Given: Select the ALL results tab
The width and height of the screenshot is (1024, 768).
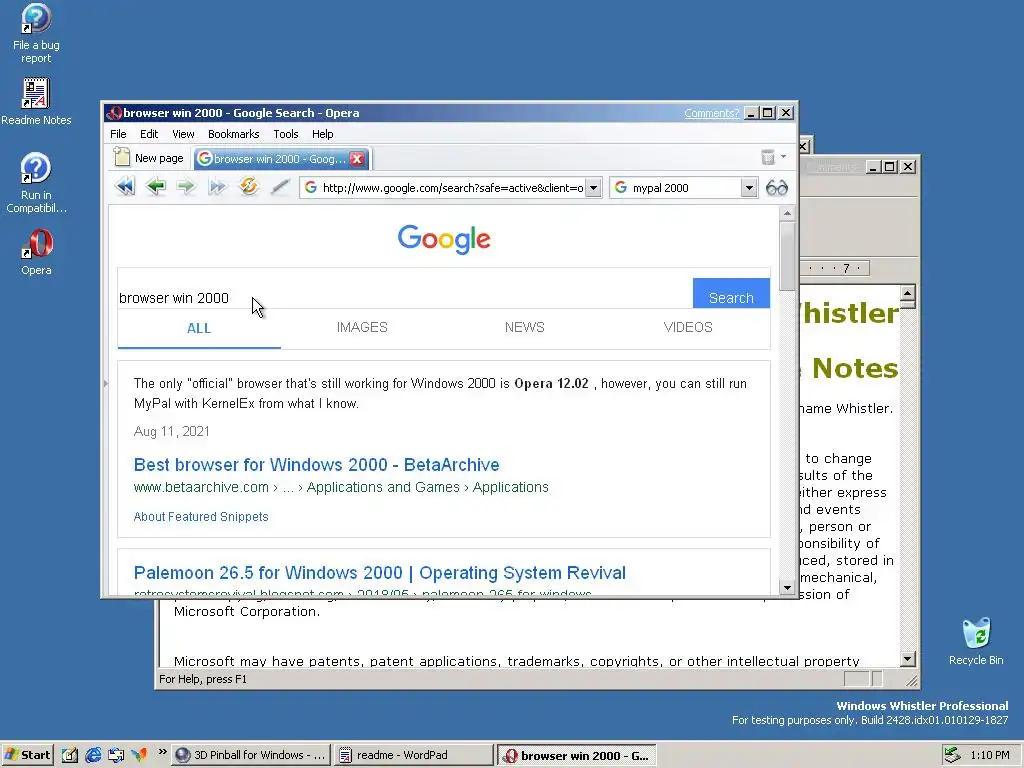Looking at the screenshot, I should (x=199, y=328).
